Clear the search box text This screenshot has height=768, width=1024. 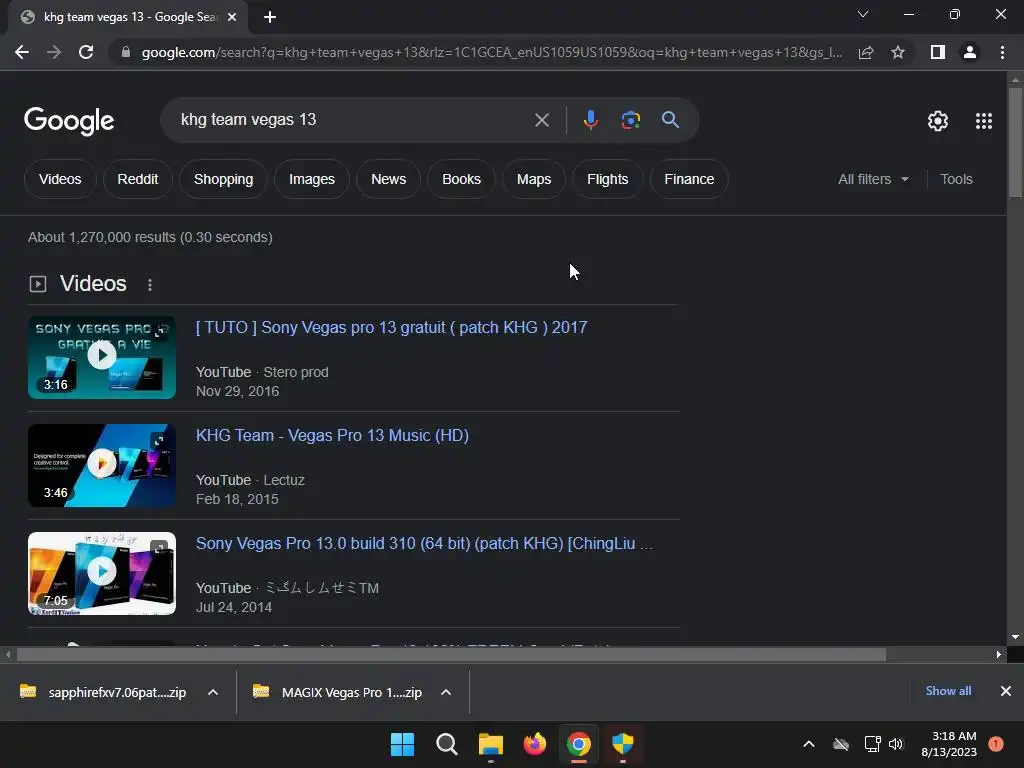coord(541,120)
